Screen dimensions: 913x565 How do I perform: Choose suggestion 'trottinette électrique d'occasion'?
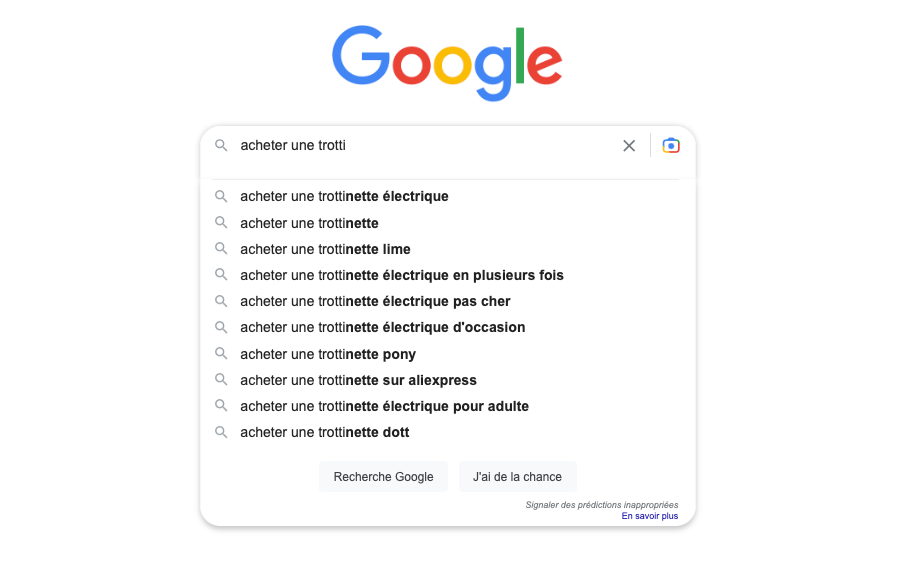pyautogui.click(x=447, y=327)
